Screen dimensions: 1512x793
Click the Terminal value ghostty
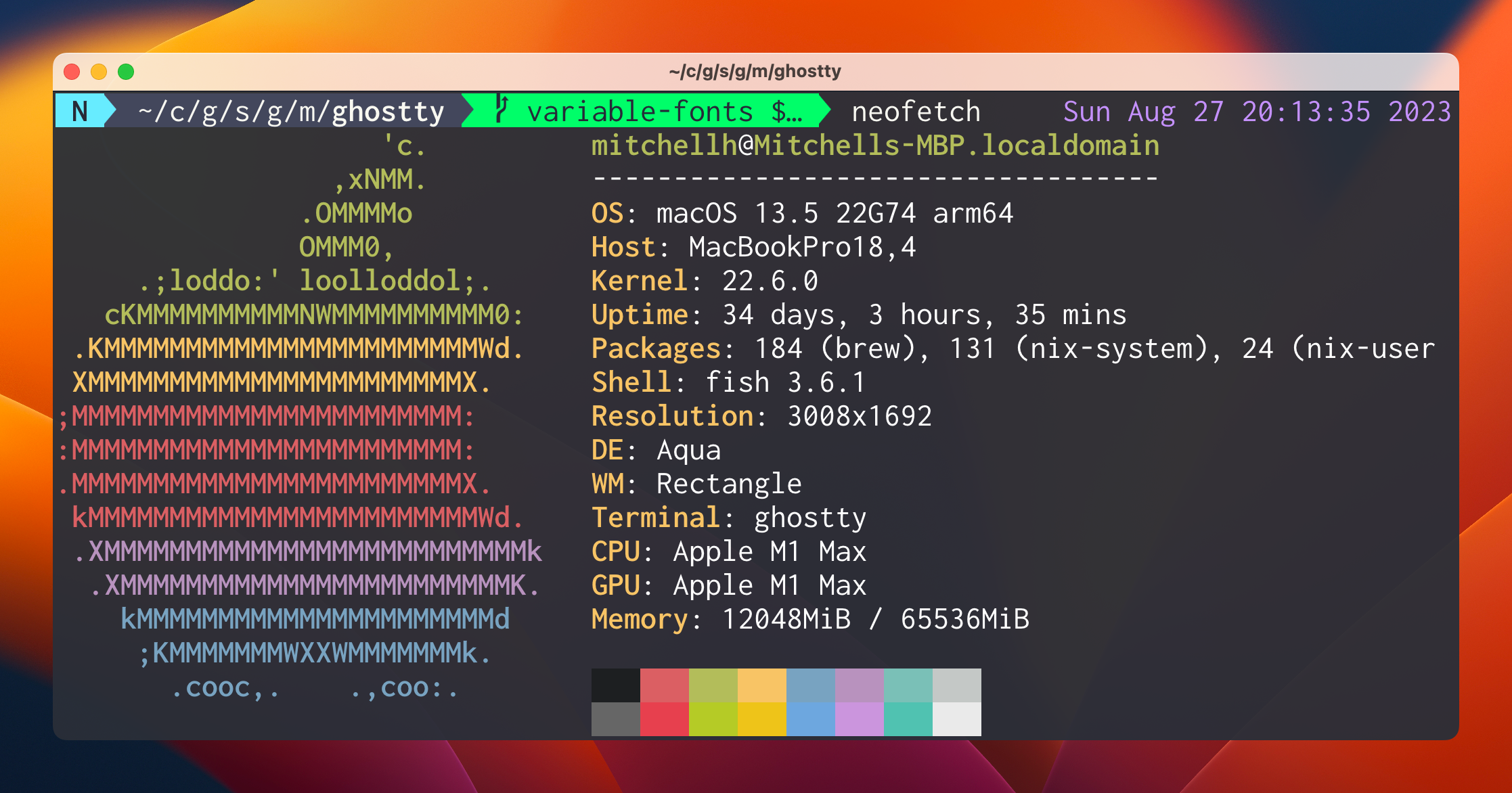[810, 518]
